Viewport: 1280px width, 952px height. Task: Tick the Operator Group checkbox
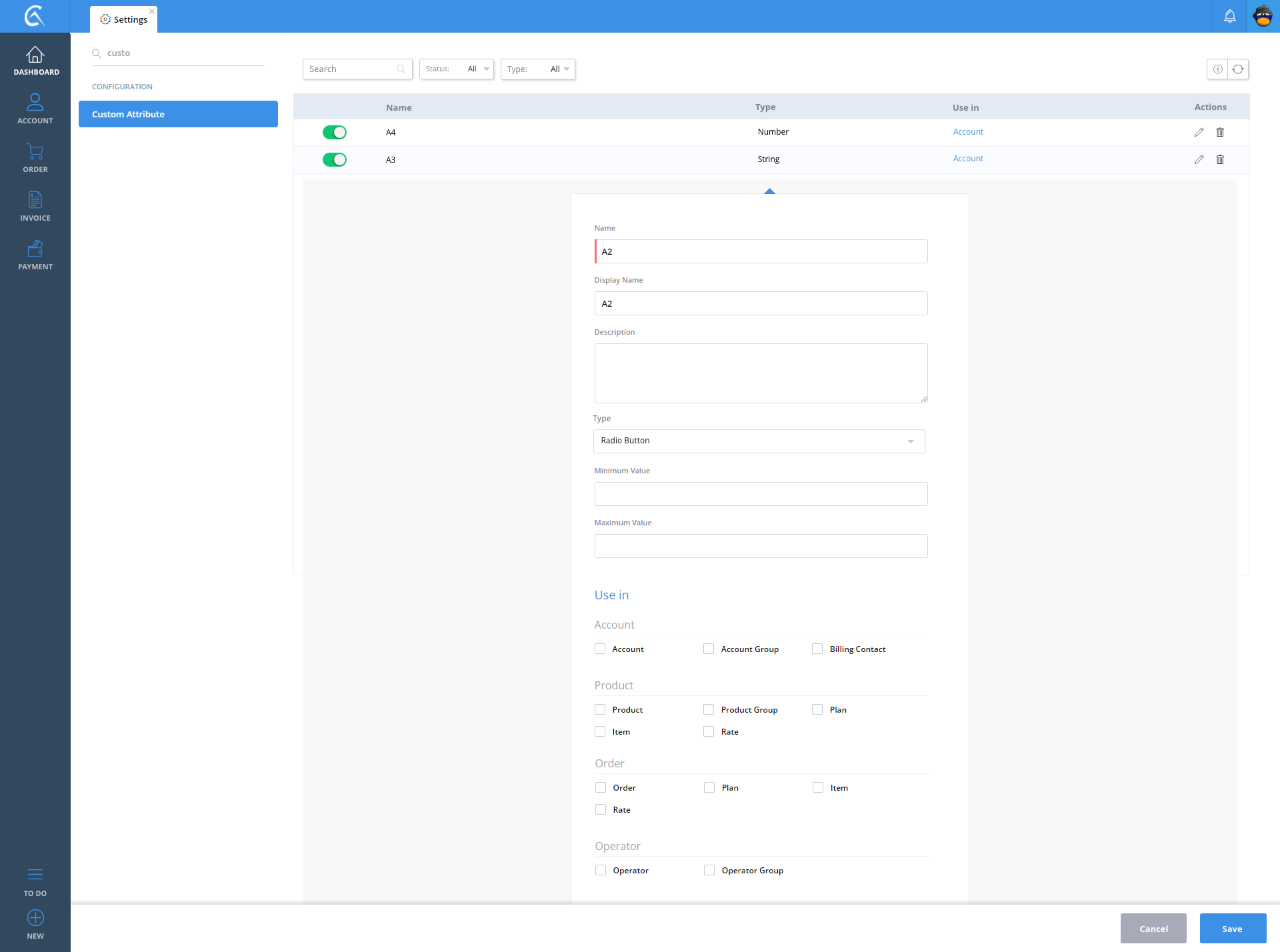(709, 870)
